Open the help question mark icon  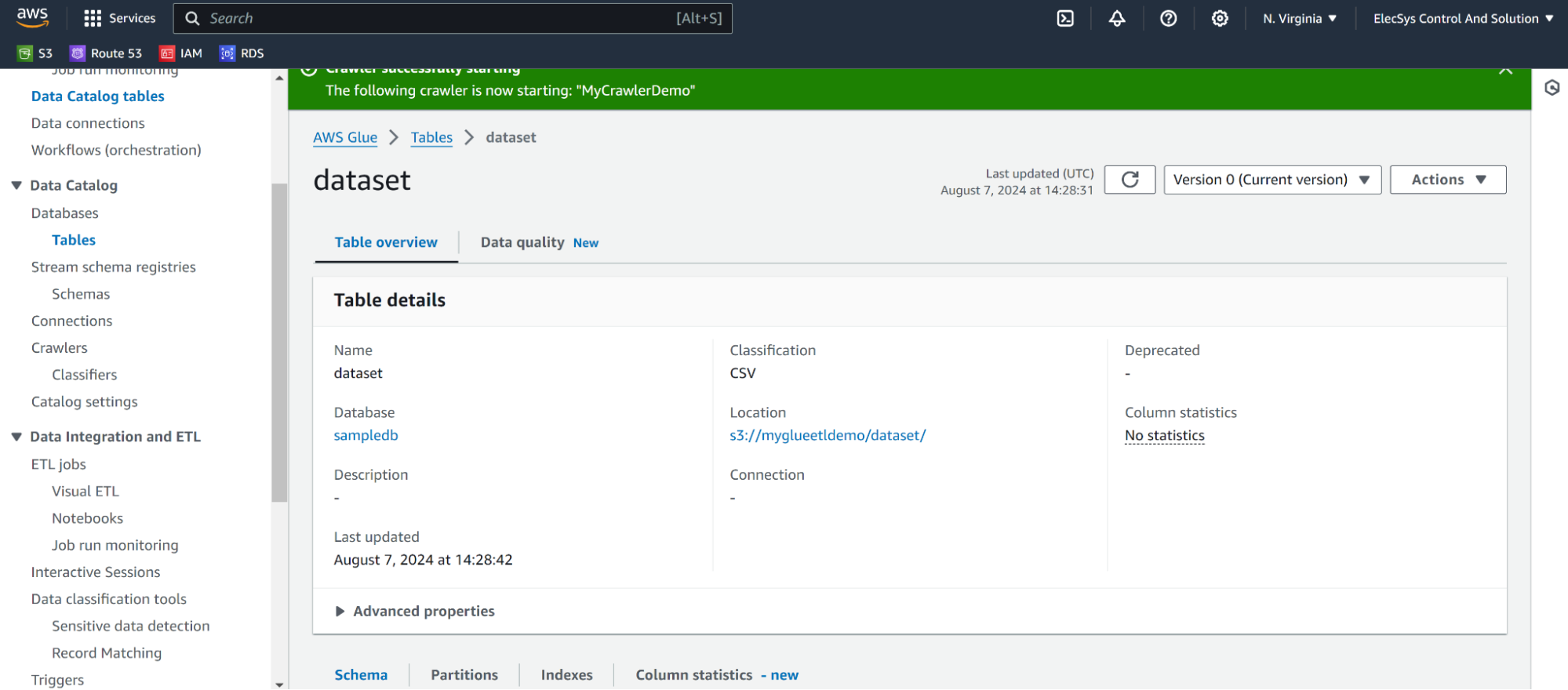pos(1169,18)
